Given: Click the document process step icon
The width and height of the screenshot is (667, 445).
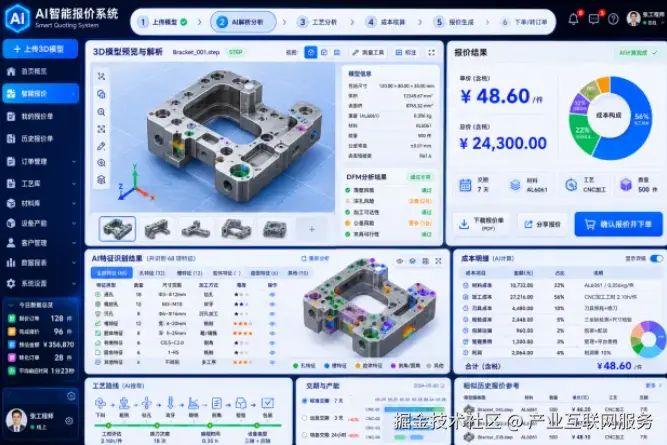Looking at the screenshot, I should point(217,403).
